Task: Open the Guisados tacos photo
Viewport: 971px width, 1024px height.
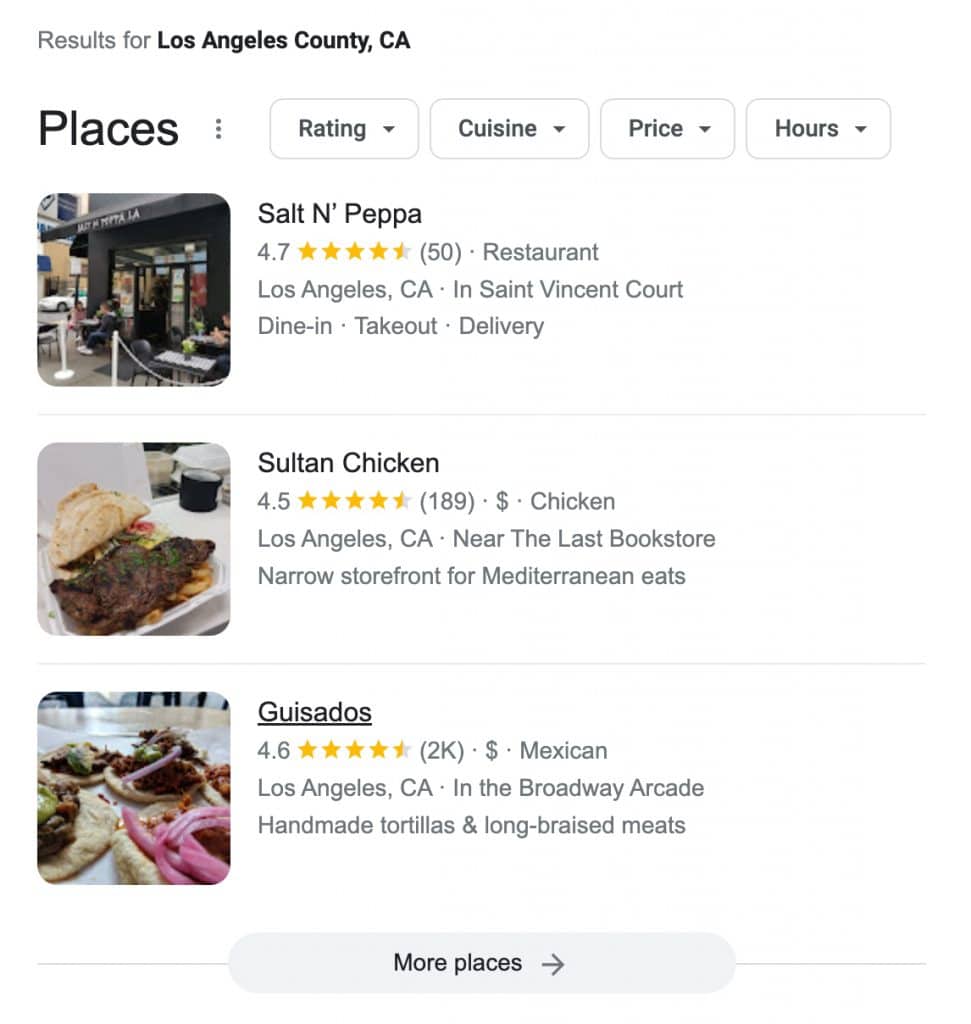Action: click(x=134, y=788)
